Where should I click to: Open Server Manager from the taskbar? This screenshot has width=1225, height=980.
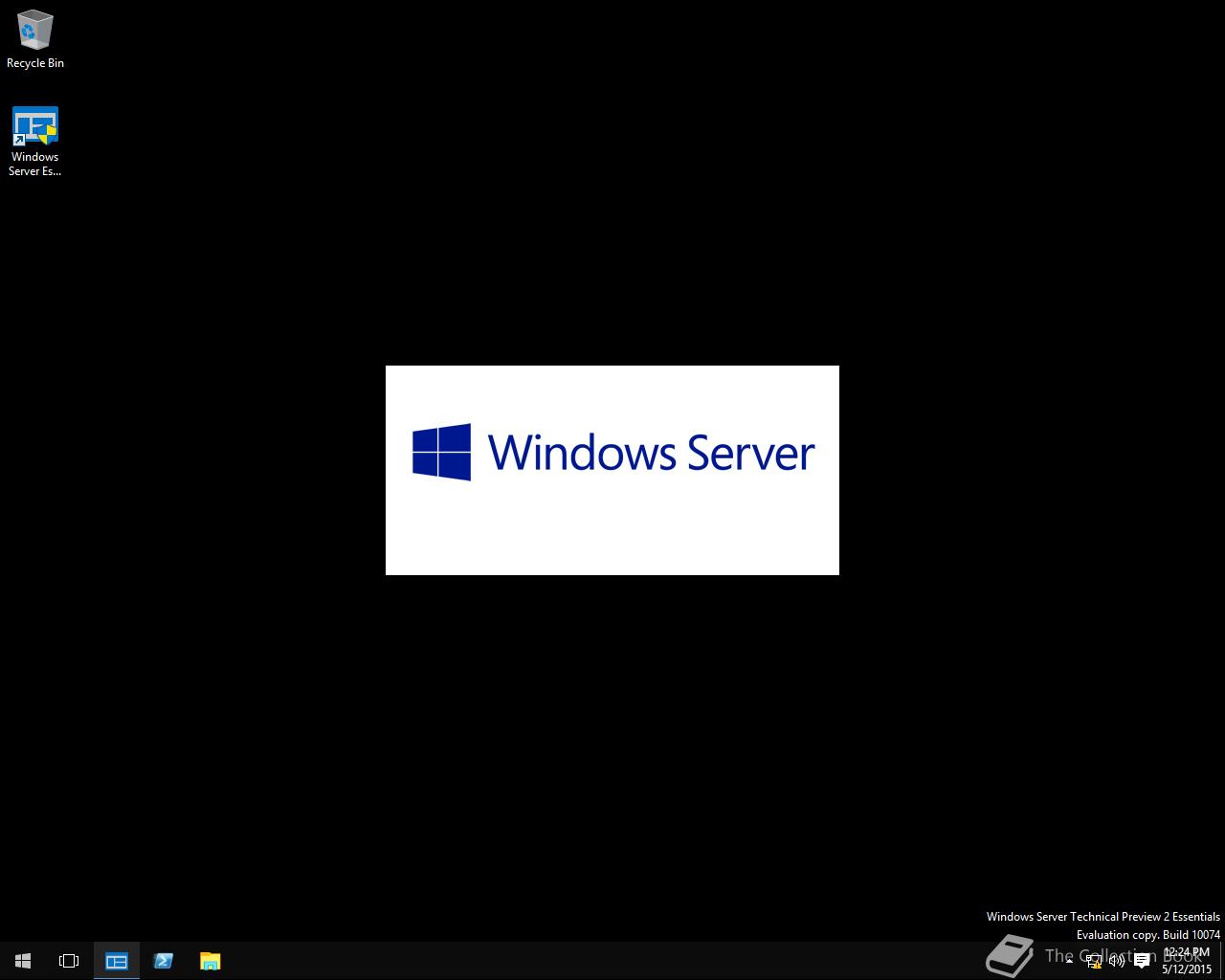[117, 961]
